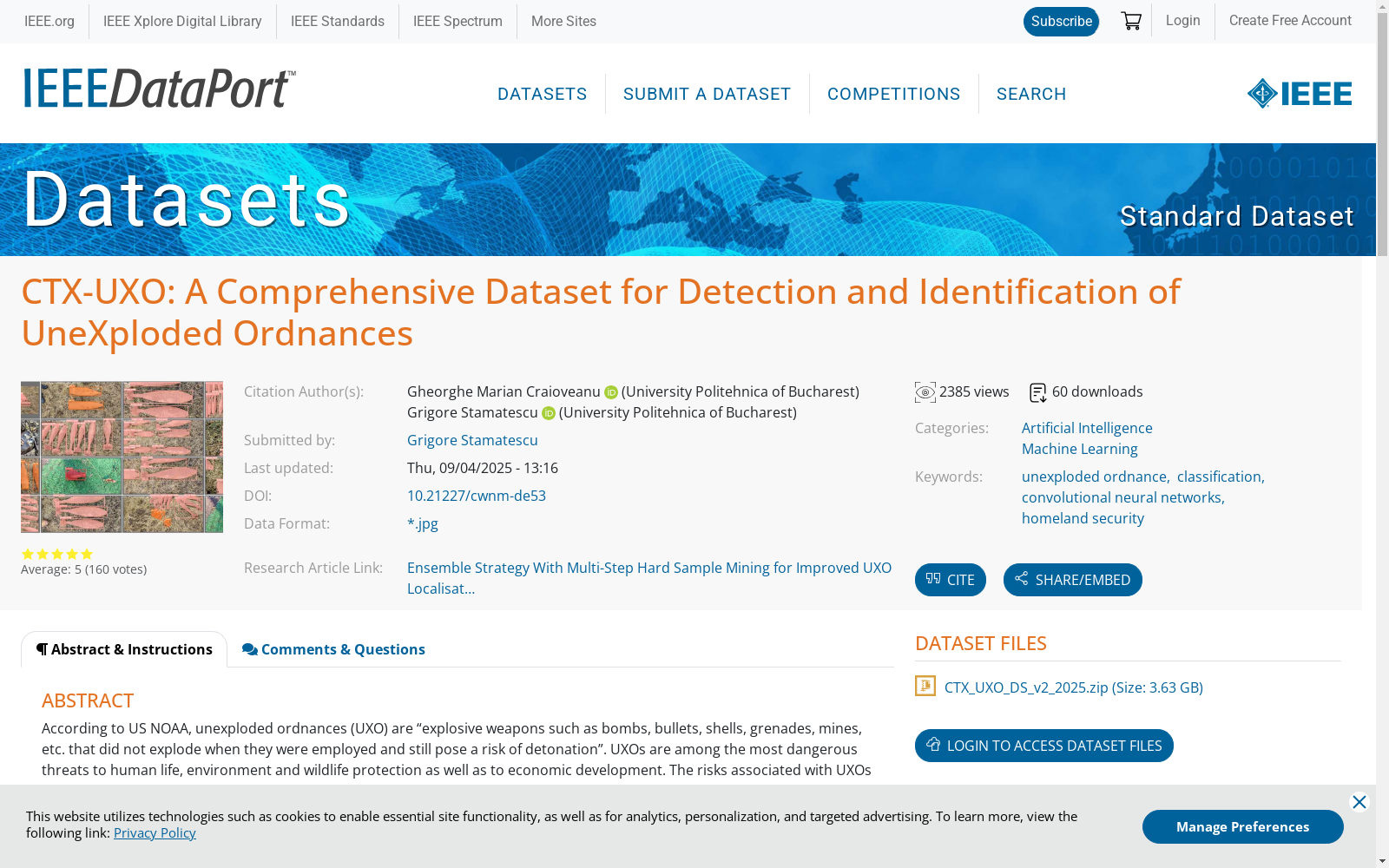Select keyword homeland security

1083,518
